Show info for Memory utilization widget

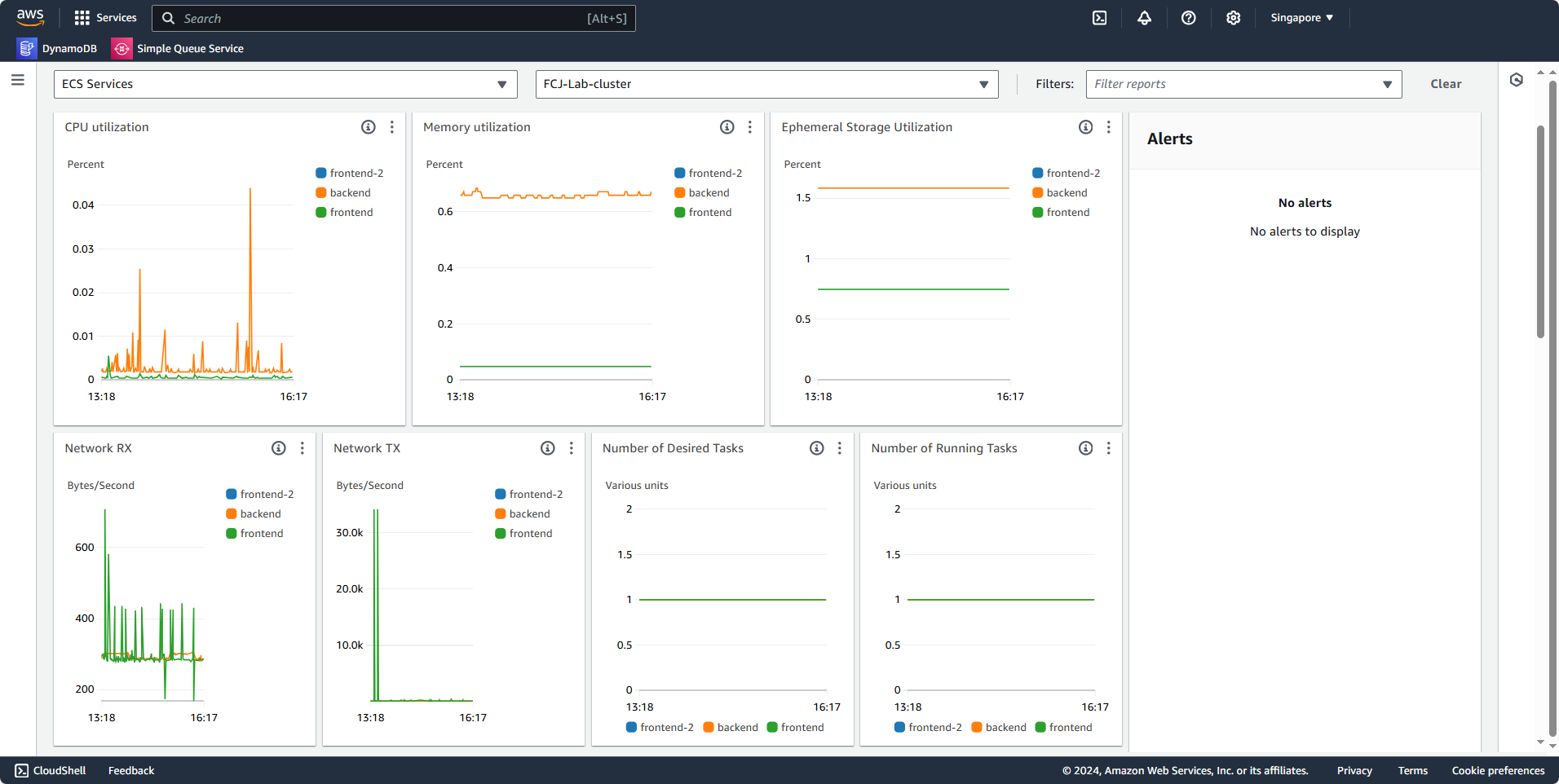(x=727, y=127)
